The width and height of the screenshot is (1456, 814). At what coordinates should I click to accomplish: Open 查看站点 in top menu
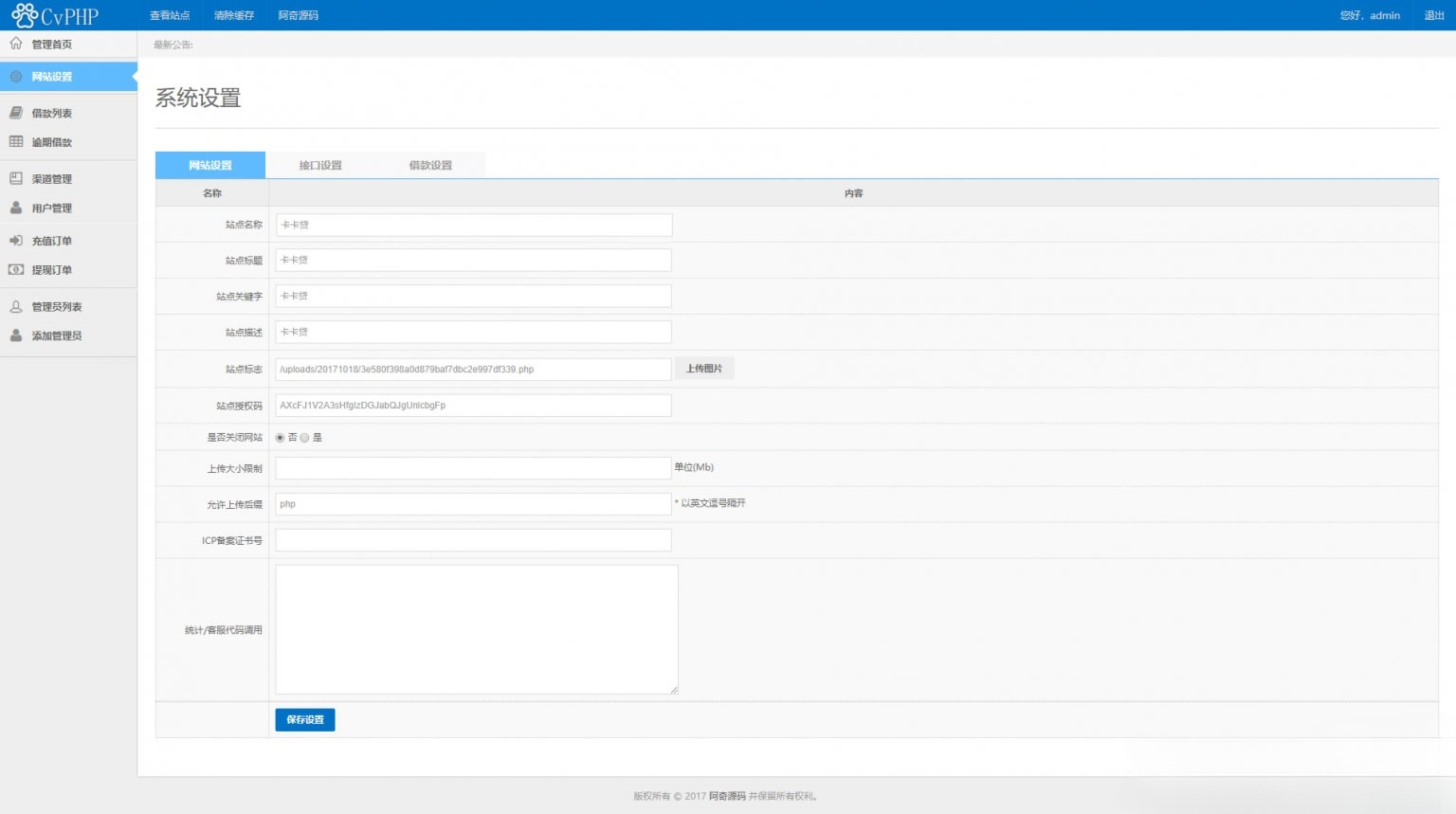pyautogui.click(x=170, y=15)
